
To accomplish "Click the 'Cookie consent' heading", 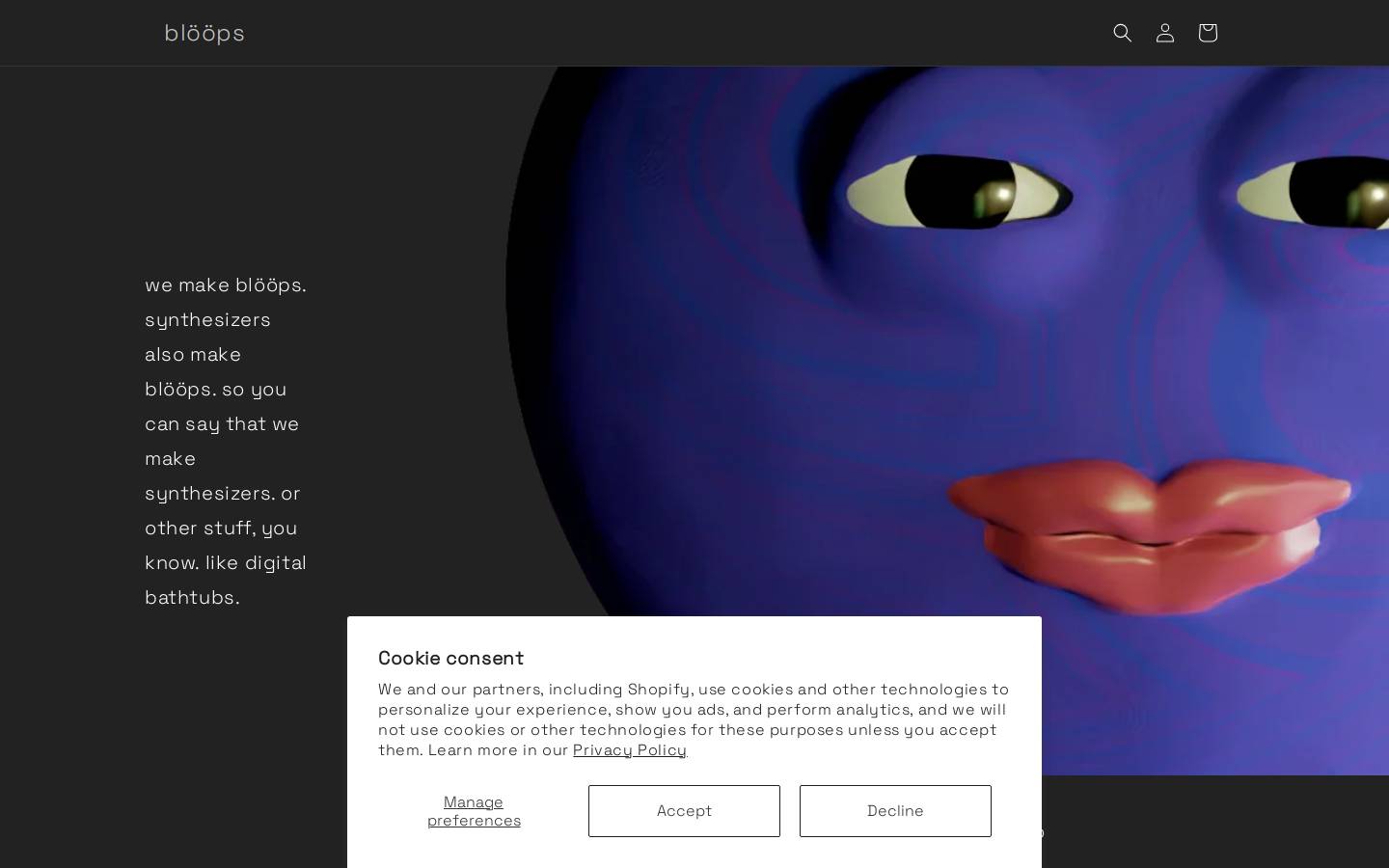I will 450,658.
